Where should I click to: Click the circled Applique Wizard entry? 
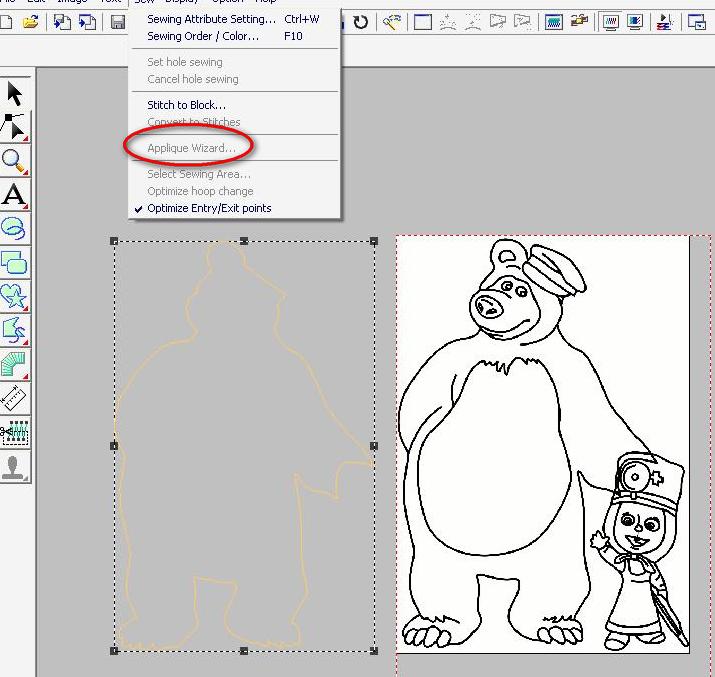(191, 148)
